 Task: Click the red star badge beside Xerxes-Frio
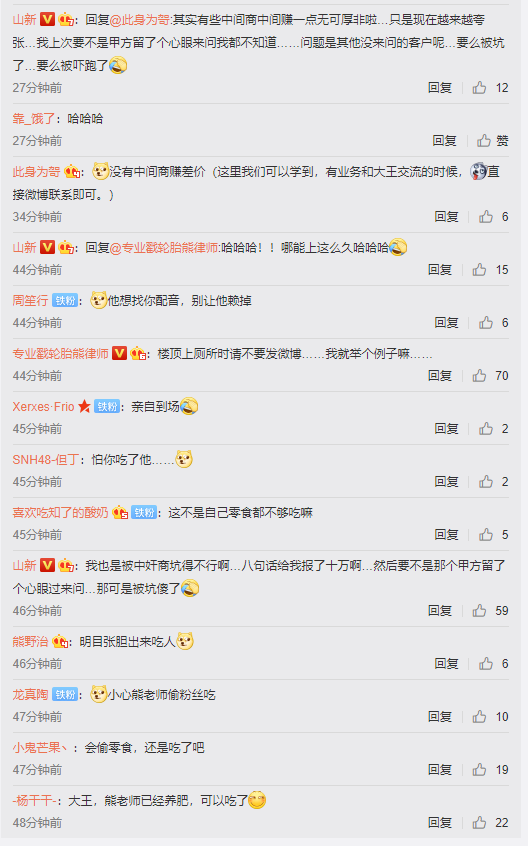(x=84, y=406)
